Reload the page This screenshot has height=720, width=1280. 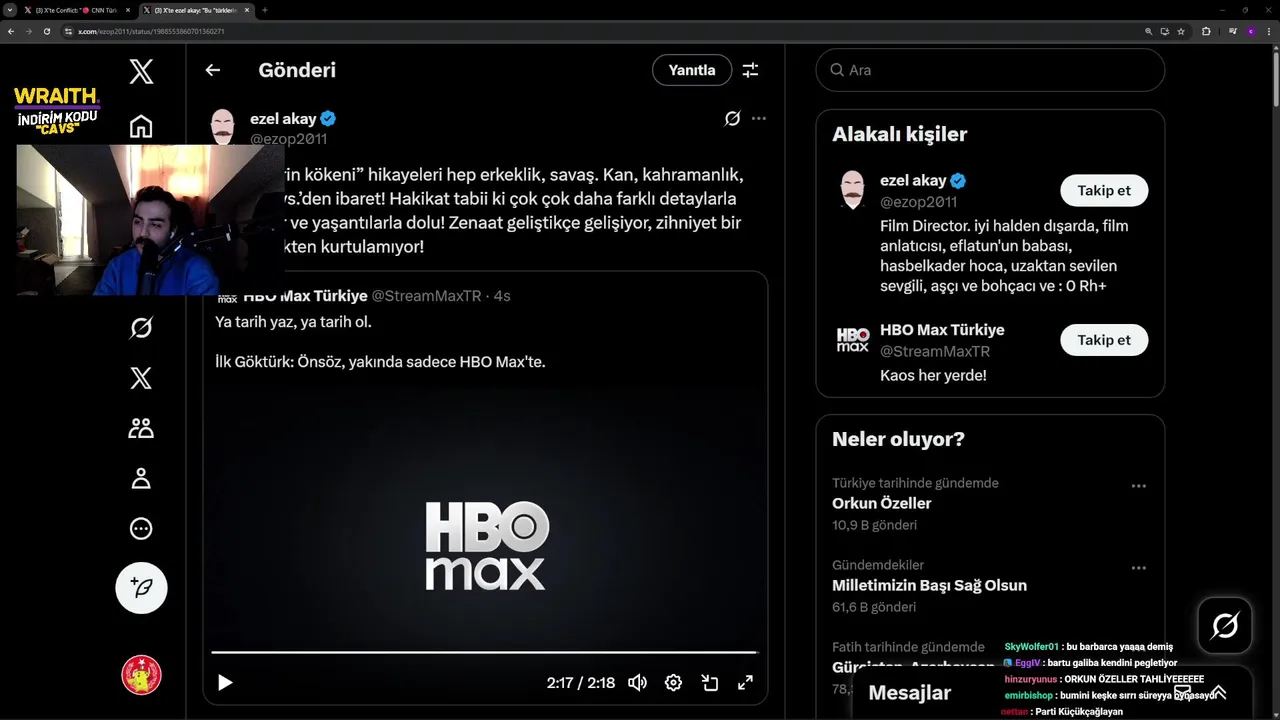tap(47, 31)
